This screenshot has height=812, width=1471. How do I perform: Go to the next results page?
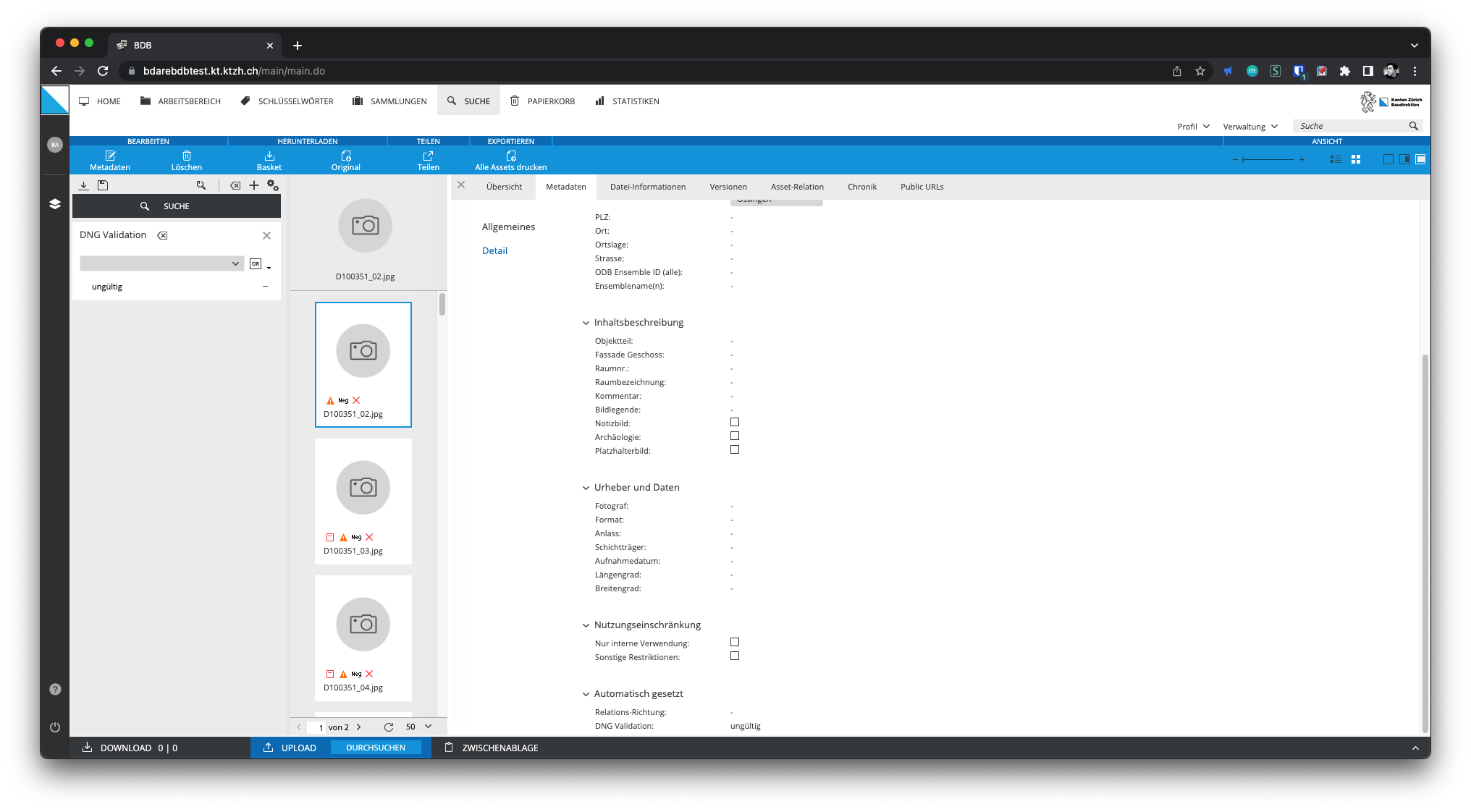pos(358,727)
